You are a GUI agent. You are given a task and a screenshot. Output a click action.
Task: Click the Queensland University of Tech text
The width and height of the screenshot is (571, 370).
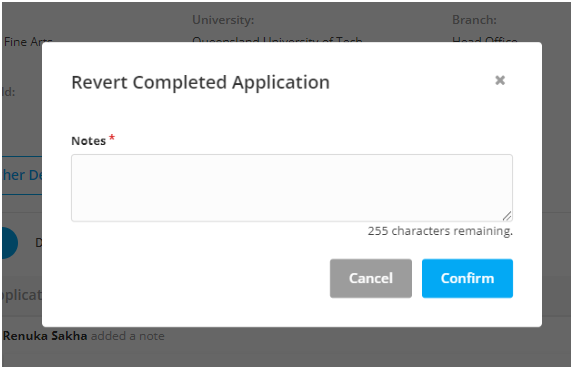tap(277, 39)
